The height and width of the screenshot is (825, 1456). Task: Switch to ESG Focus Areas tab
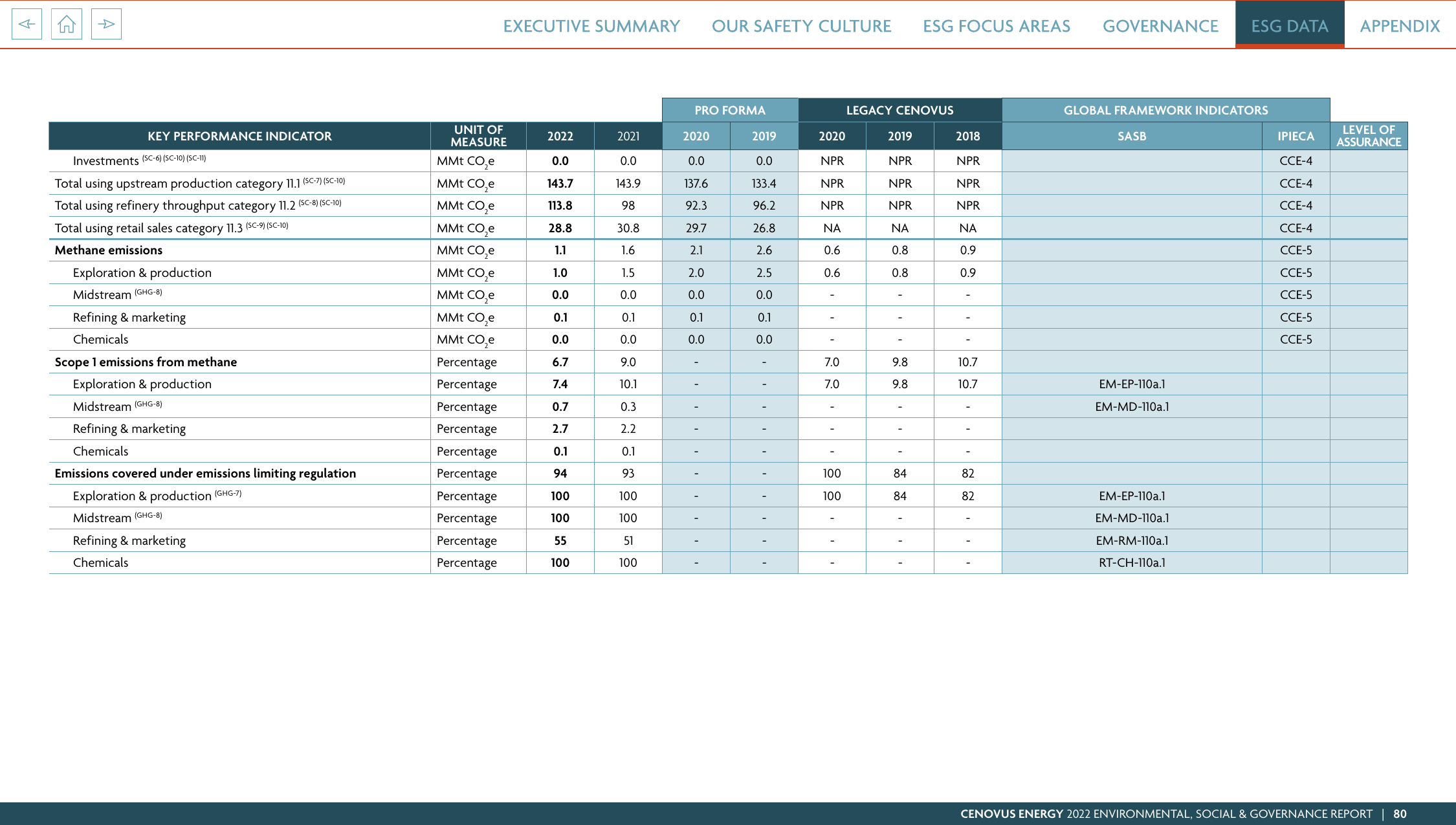pyautogui.click(x=997, y=26)
